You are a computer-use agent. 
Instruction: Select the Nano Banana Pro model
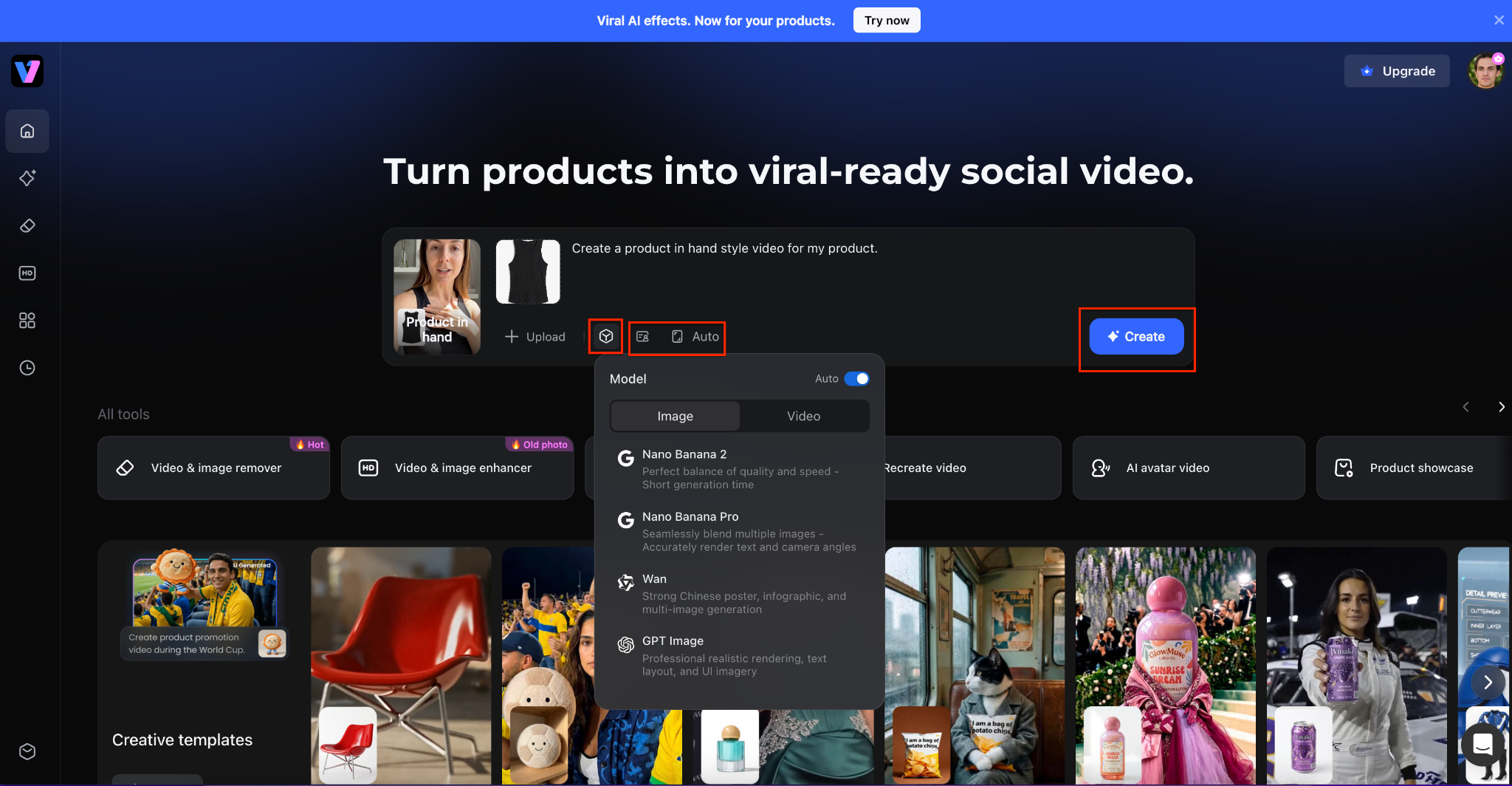[739, 531]
